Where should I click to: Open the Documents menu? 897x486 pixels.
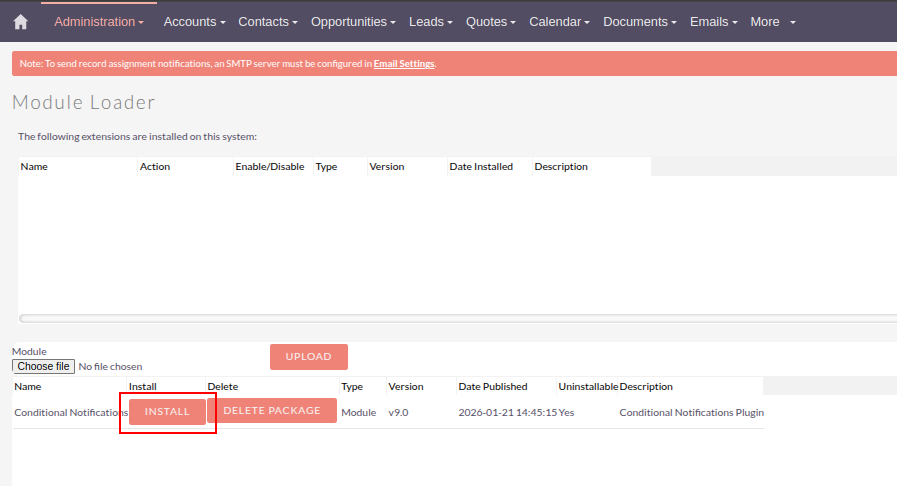pyautogui.click(x=639, y=22)
